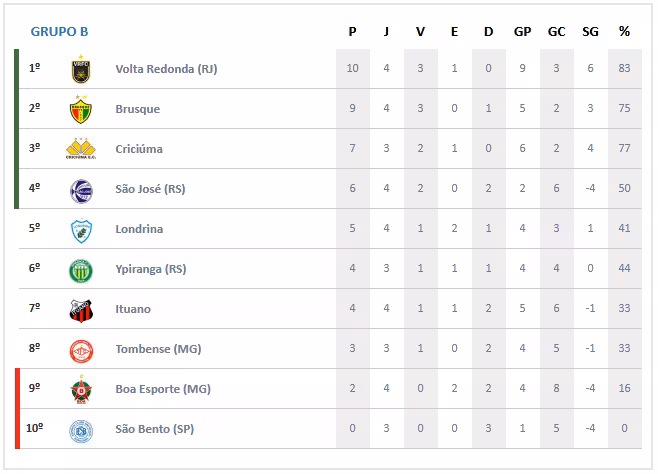Click the % percentage column header
This screenshot has width=658, height=474.
click(x=624, y=31)
